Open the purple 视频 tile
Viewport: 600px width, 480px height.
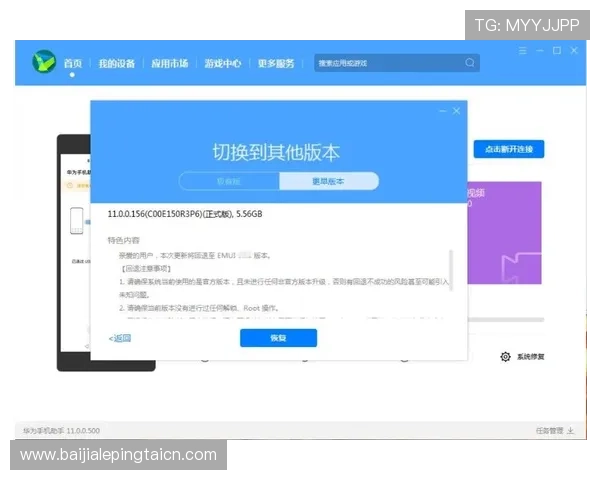[x=504, y=233]
